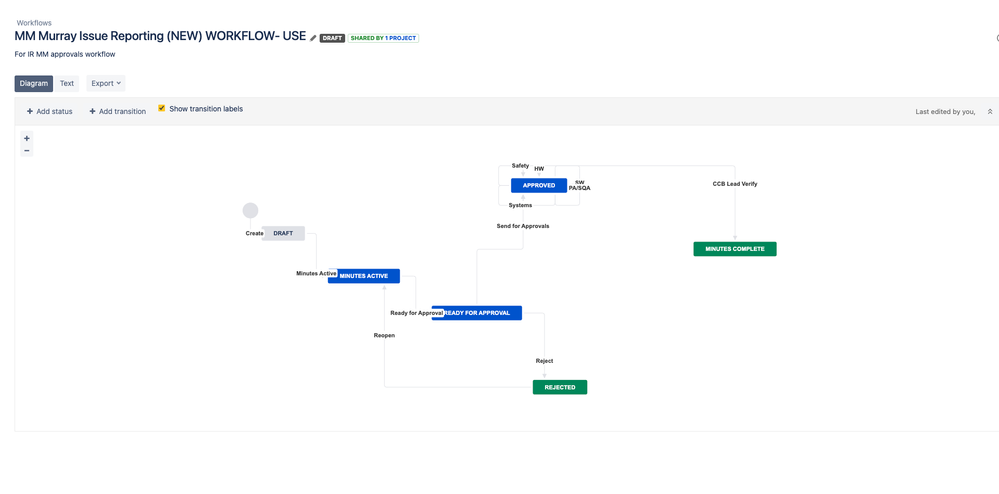
Task: Click the Ready for Approval transition label
Action: [417, 313]
